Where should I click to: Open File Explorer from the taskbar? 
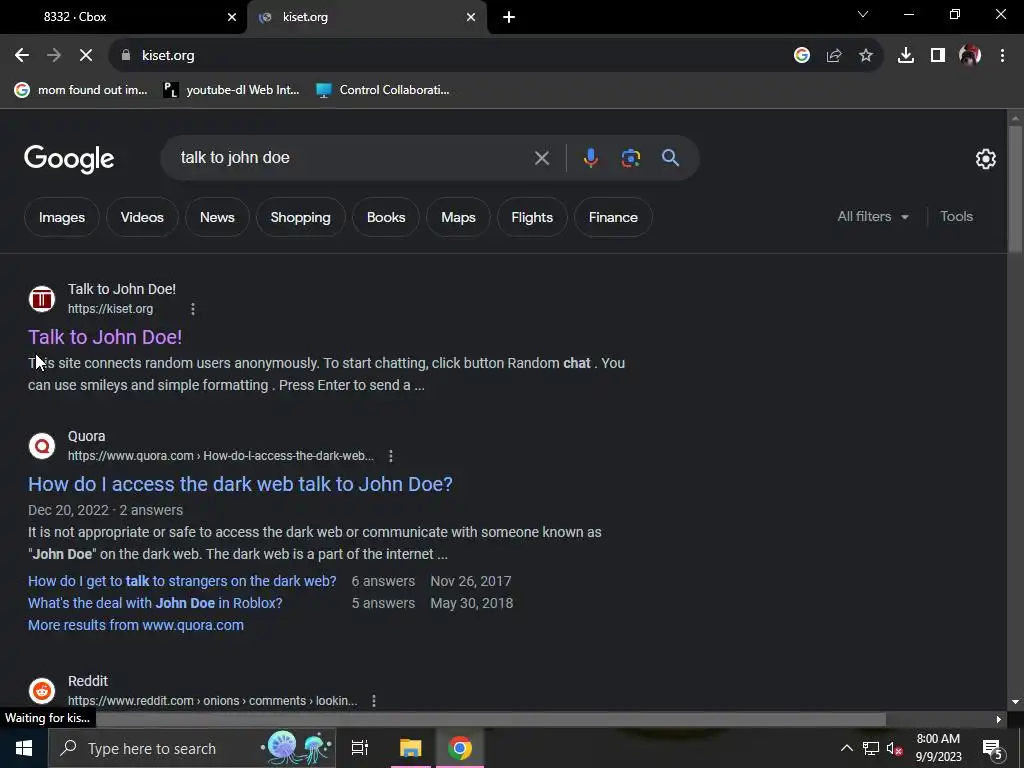411,748
